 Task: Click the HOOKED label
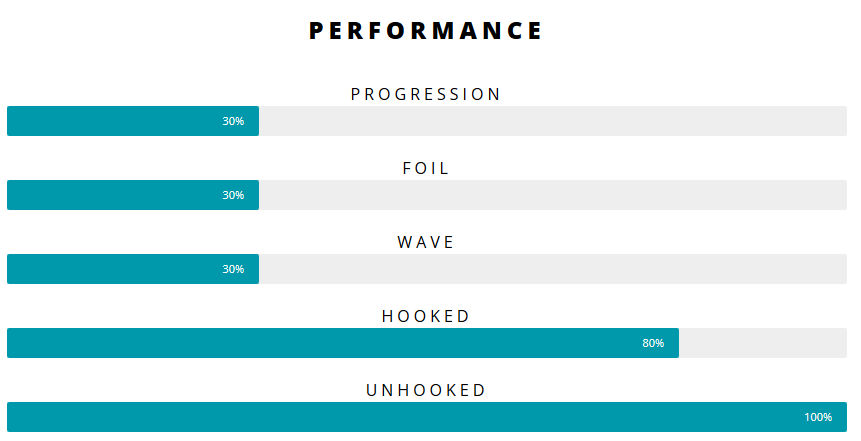click(426, 316)
